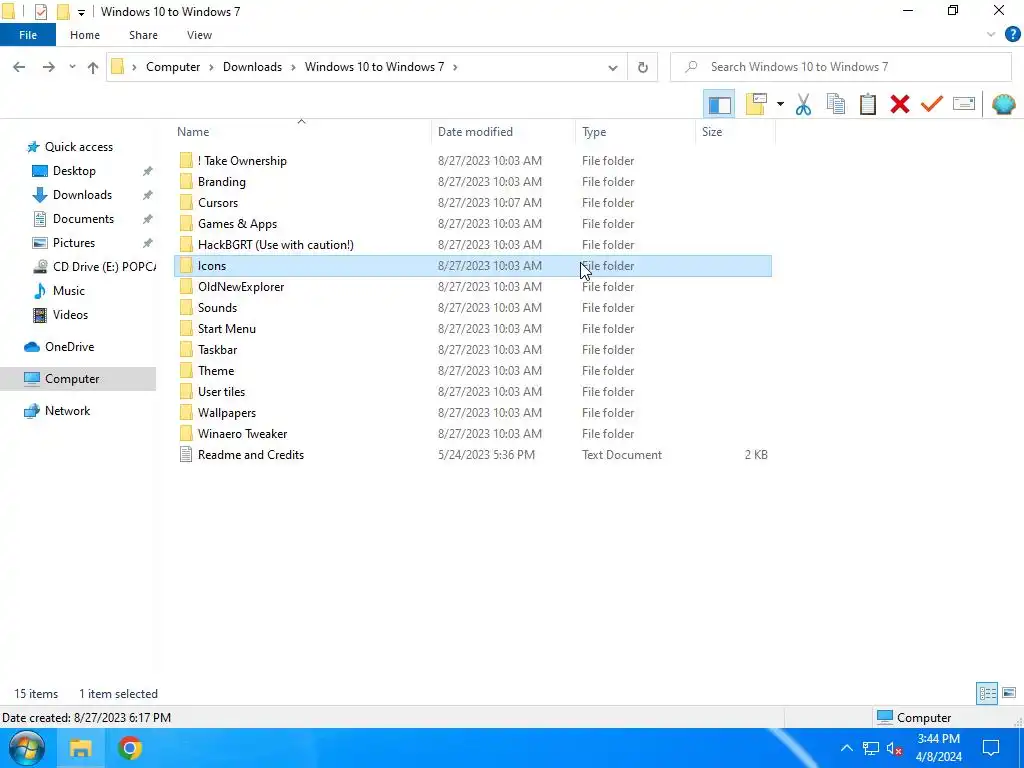Open Videos in the navigation pane
Screen dimensions: 1024x768
point(70,315)
